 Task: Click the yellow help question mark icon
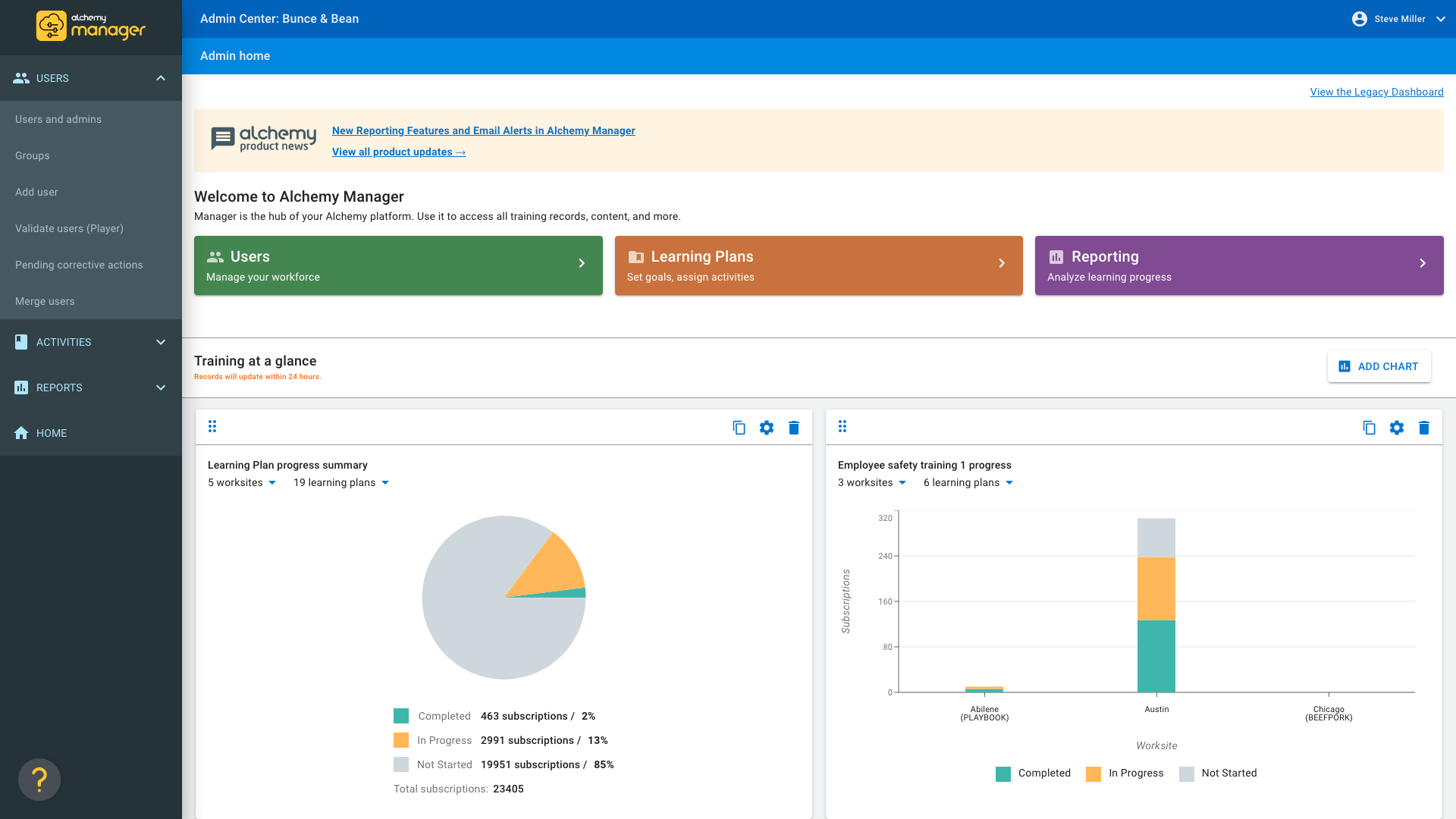click(39, 780)
